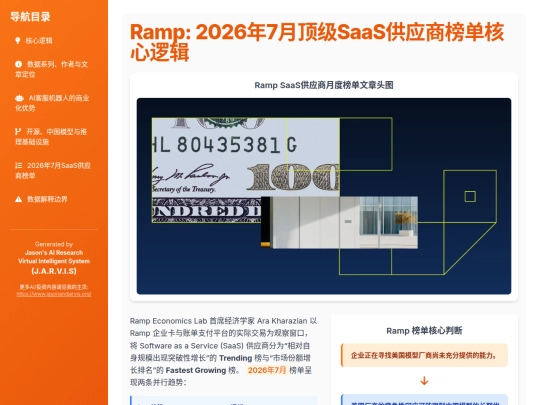Go to the 核心逻辑 navigation section
This screenshot has height=405, width=540.
pos(54,41)
